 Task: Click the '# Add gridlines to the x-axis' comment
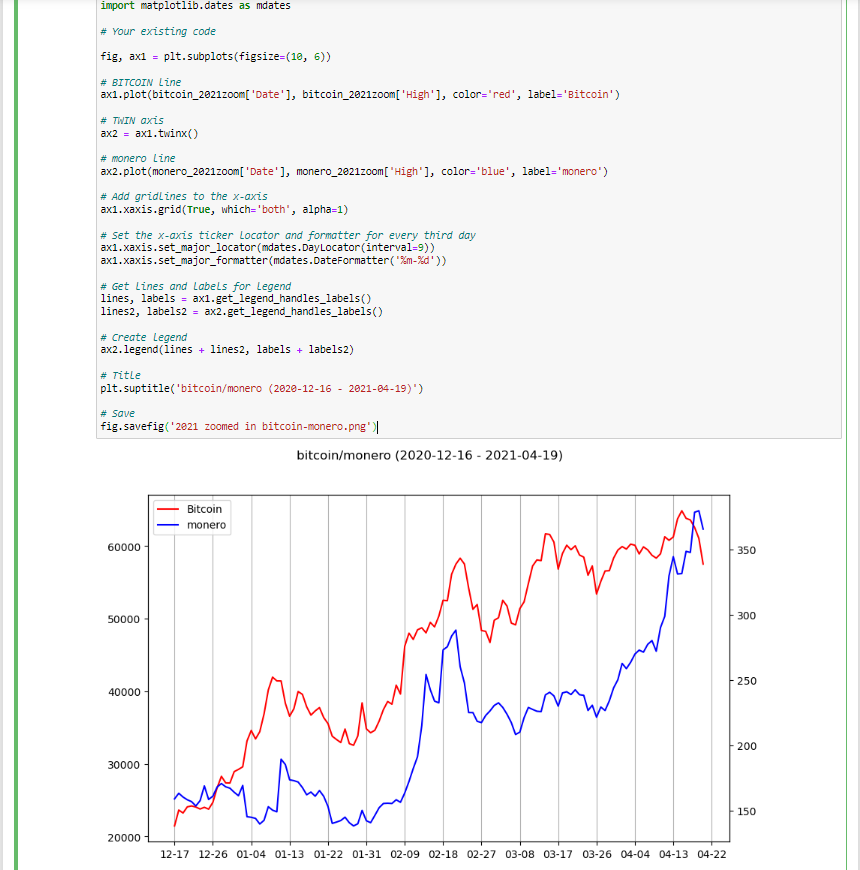pos(184,196)
